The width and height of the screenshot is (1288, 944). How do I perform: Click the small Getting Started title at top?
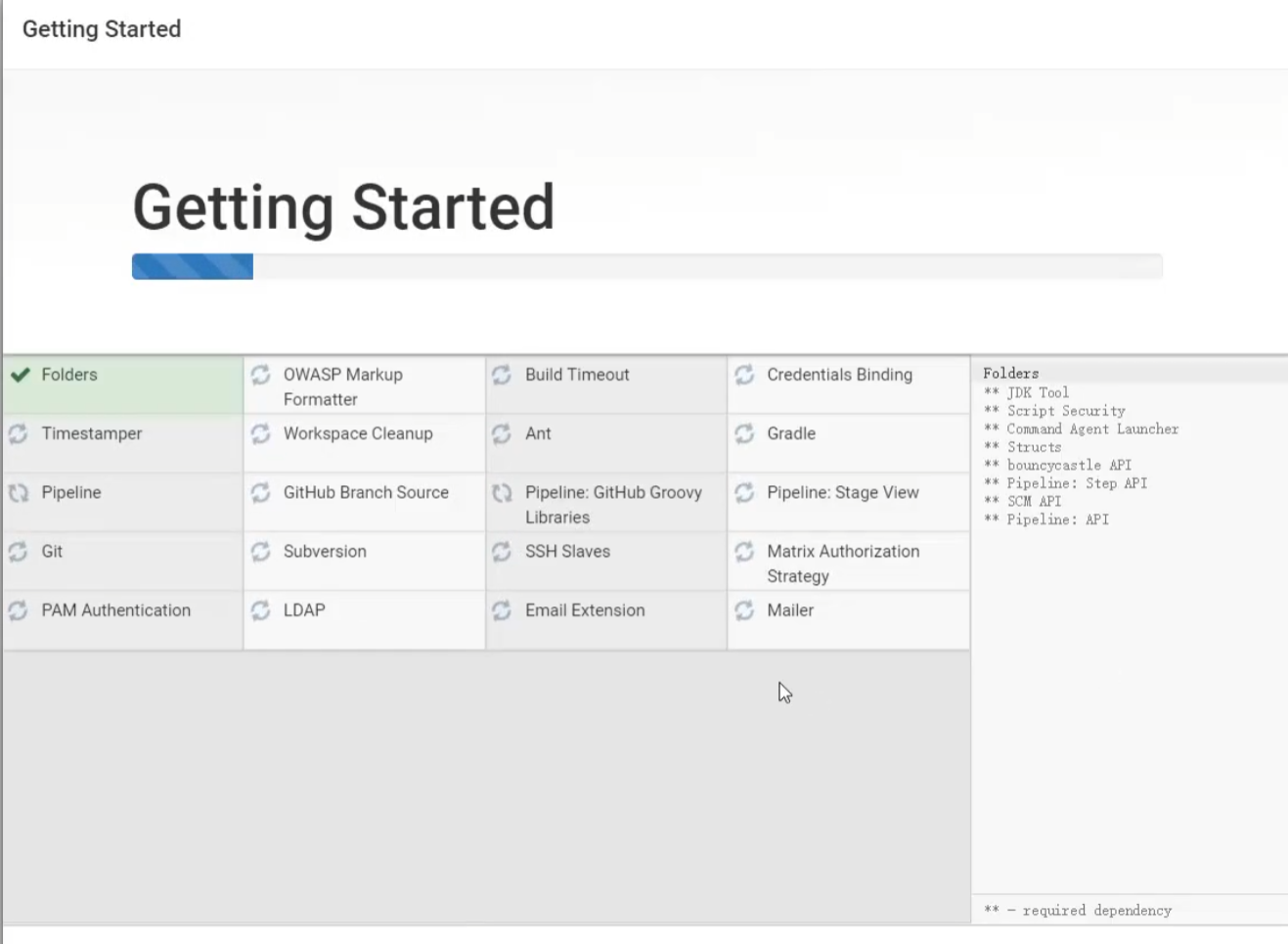(x=102, y=29)
